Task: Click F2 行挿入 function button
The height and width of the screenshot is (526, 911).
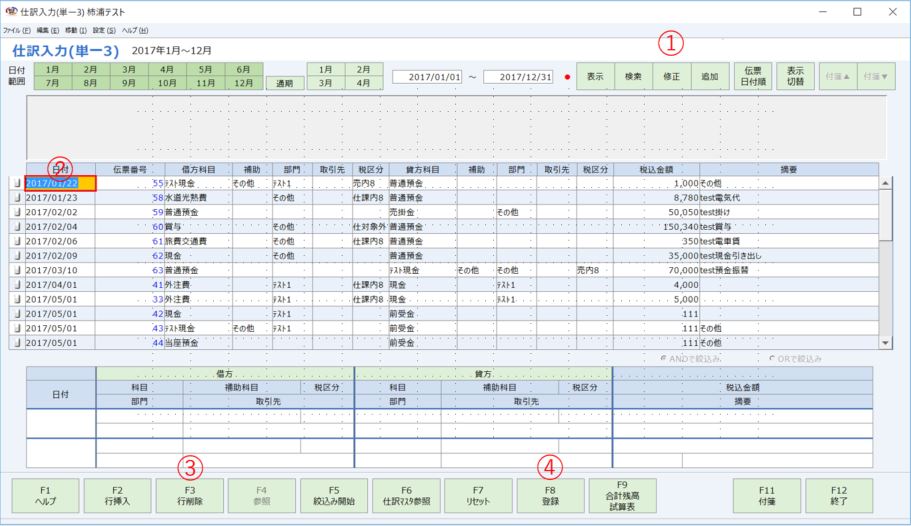Action: click(x=117, y=496)
